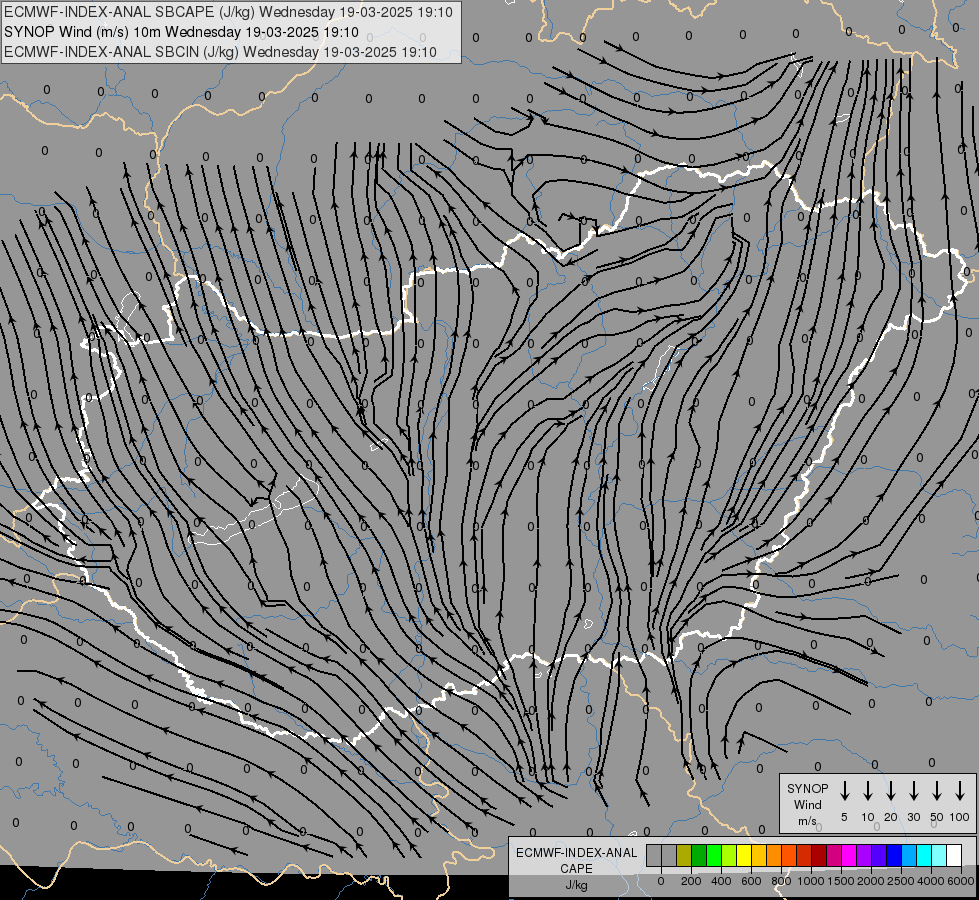The width and height of the screenshot is (979, 900).
Task: Click the wind arrow above the 10 label
Action: pos(868,791)
